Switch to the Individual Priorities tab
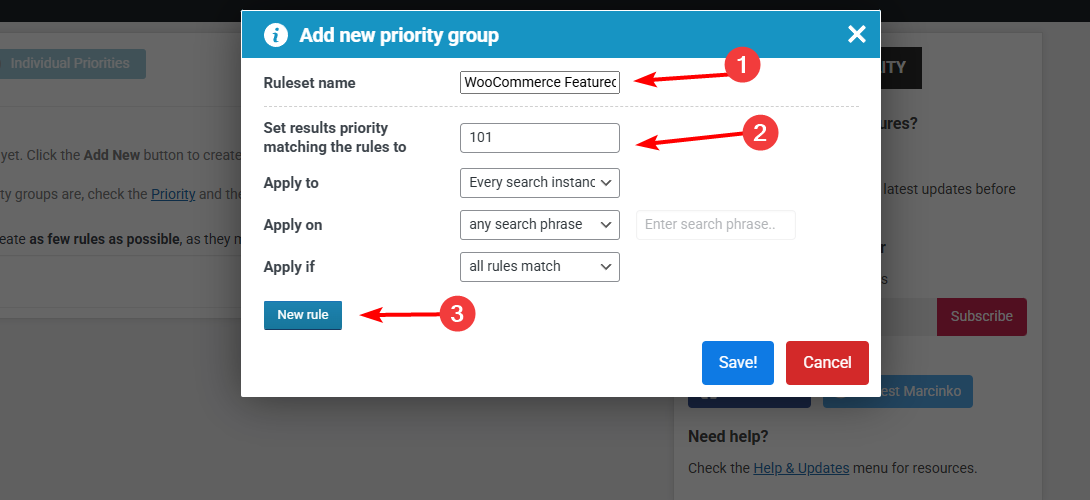 tap(71, 64)
